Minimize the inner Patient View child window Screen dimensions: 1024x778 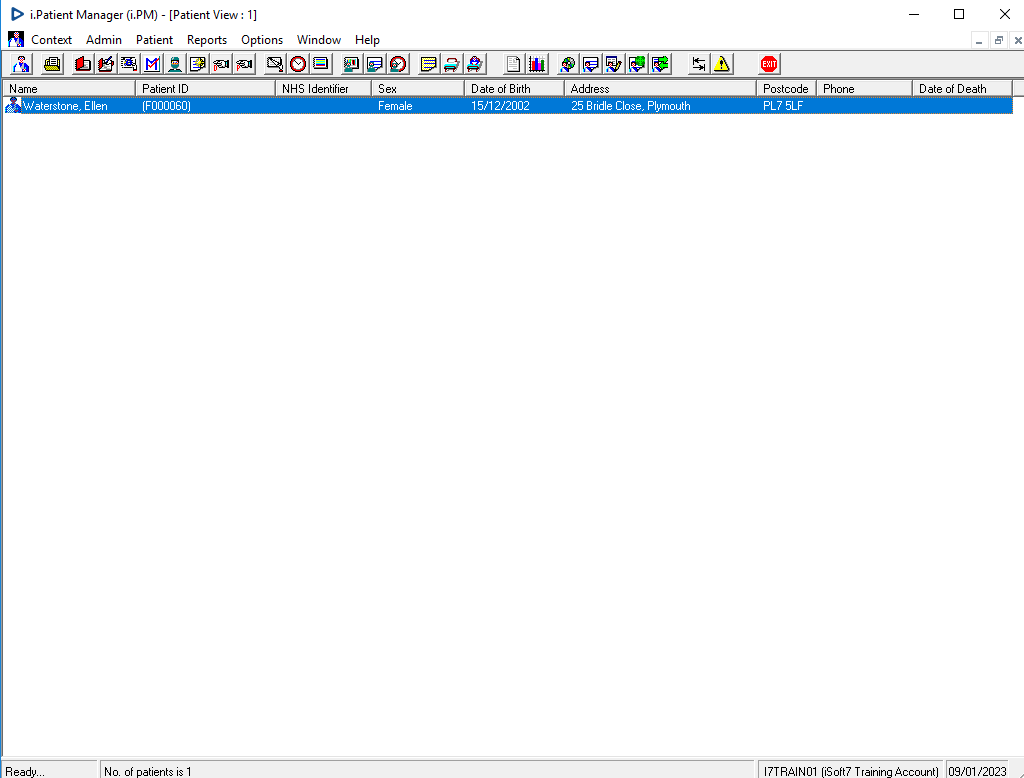click(979, 41)
